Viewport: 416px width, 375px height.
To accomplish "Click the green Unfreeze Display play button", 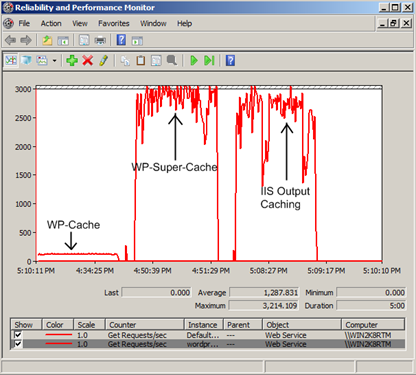I will [x=194, y=61].
